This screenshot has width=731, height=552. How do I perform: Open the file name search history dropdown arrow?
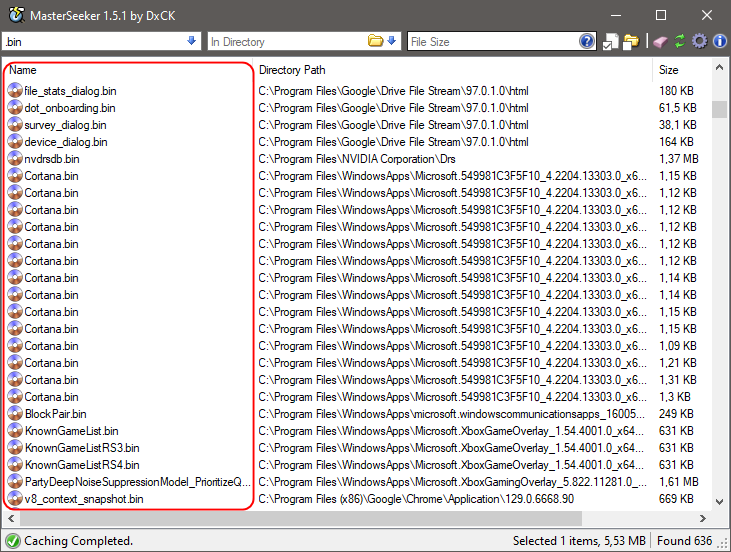click(191, 41)
